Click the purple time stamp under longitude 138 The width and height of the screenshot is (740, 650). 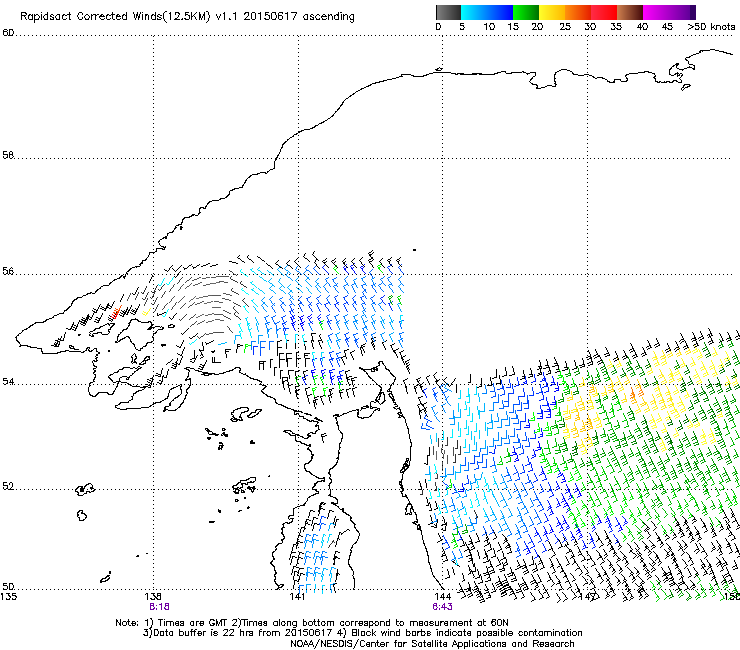click(159, 607)
